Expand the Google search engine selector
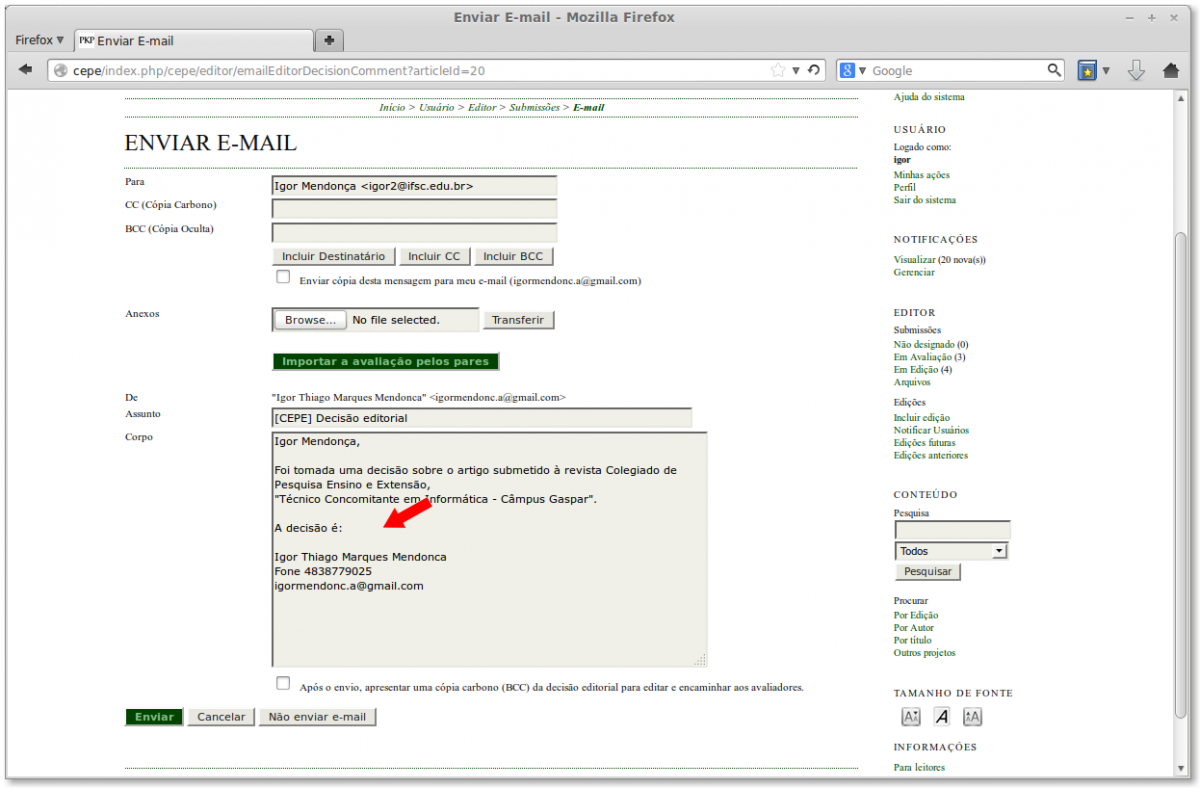The width and height of the screenshot is (1200, 788). pyautogui.click(x=853, y=71)
